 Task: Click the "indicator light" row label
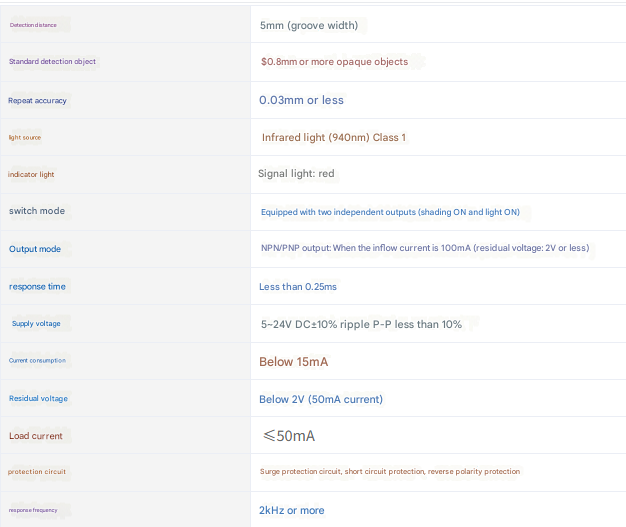pos(31,174)
